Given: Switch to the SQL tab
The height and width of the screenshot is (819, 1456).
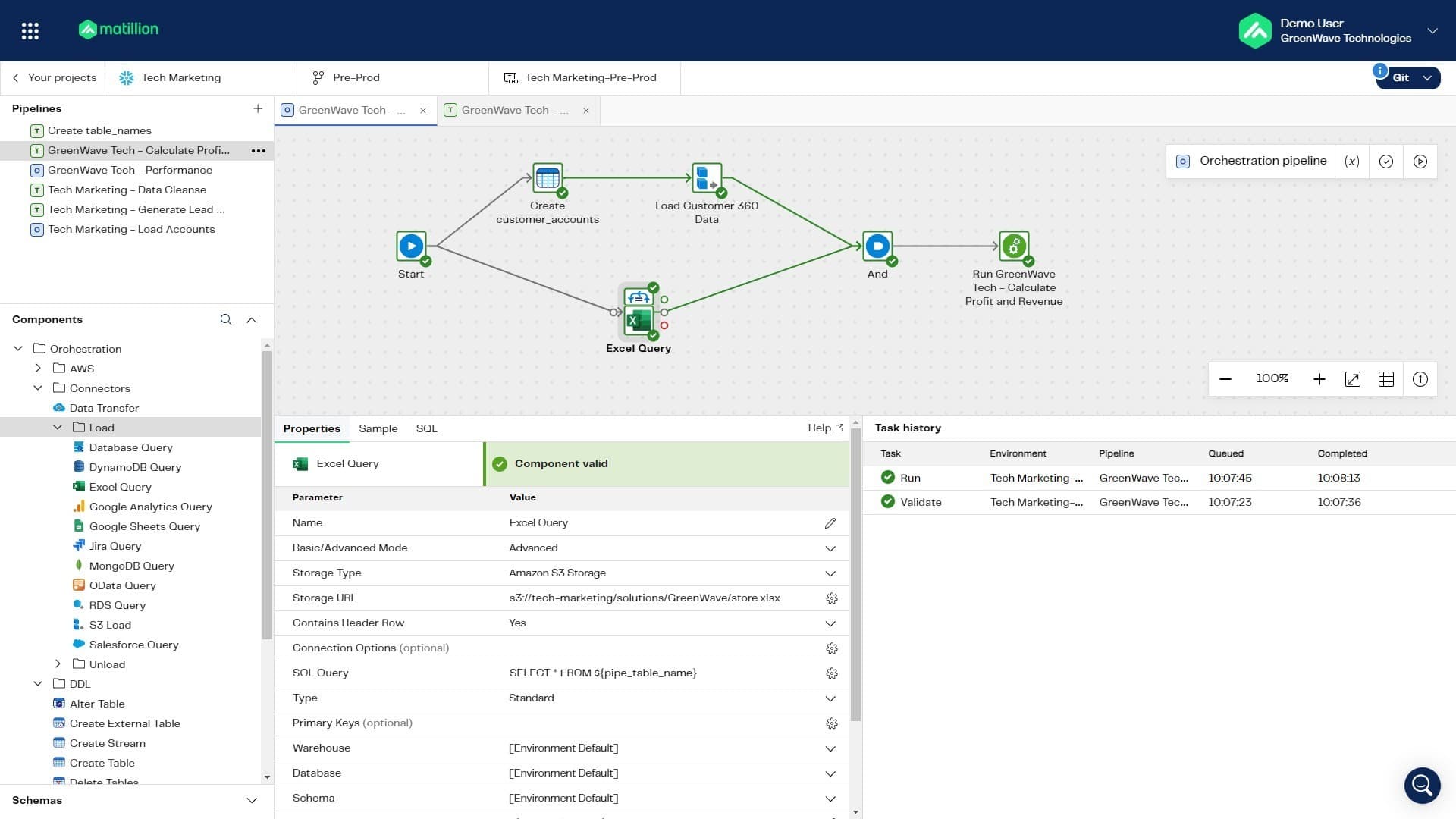Looking at the screenshot, I should (x=427, y=428).
